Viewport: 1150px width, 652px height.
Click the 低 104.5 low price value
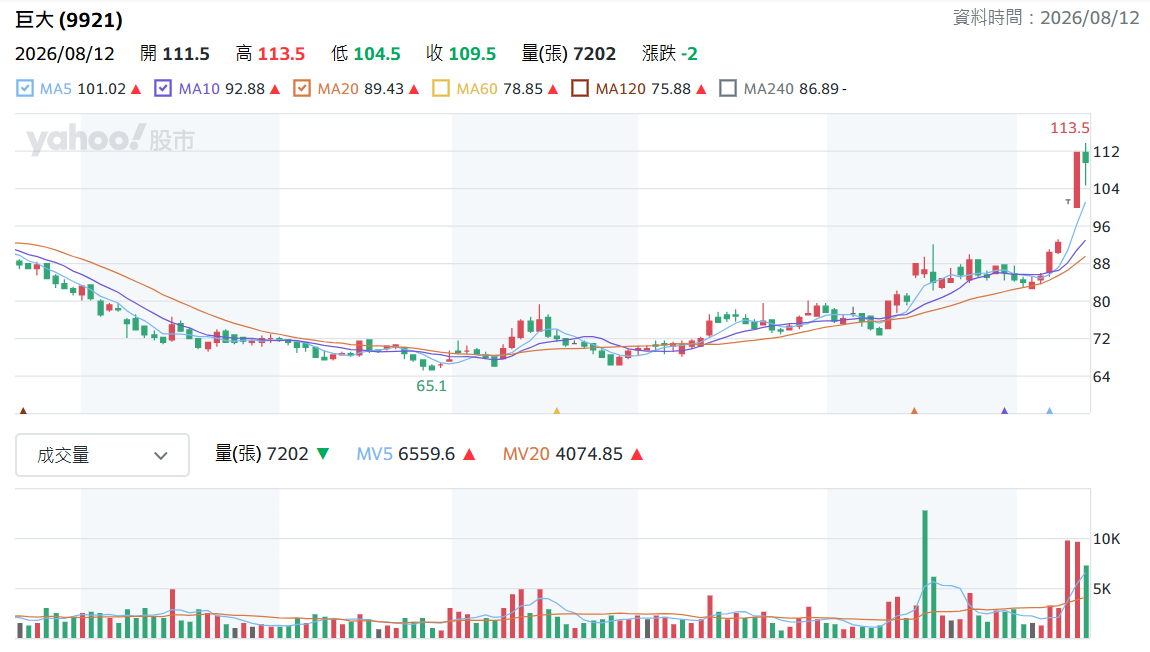point(365,54)
